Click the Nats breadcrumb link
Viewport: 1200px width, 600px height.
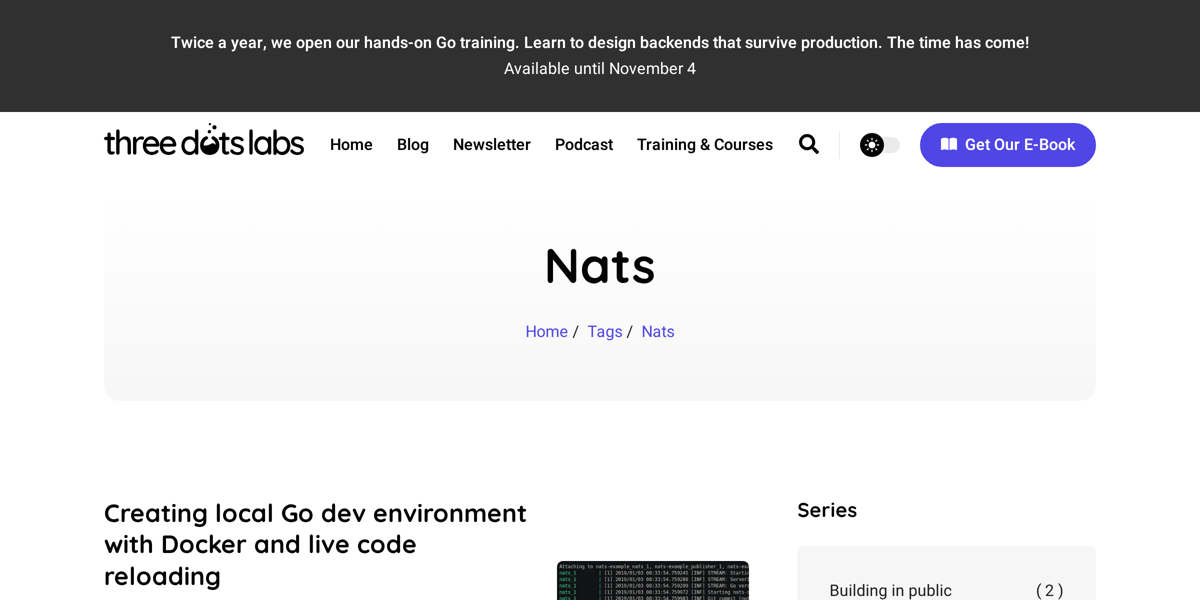658,331
